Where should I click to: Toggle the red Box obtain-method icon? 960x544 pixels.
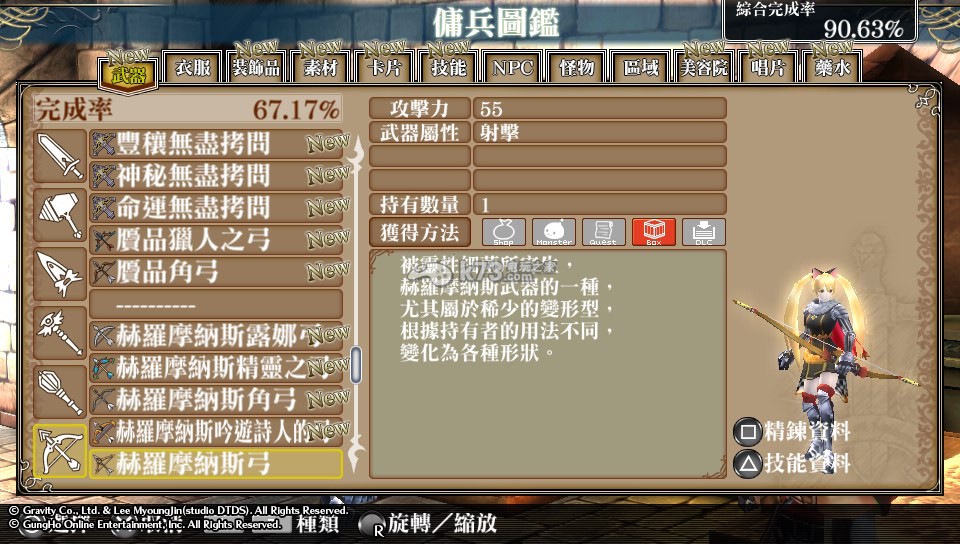tap(653, 232)
